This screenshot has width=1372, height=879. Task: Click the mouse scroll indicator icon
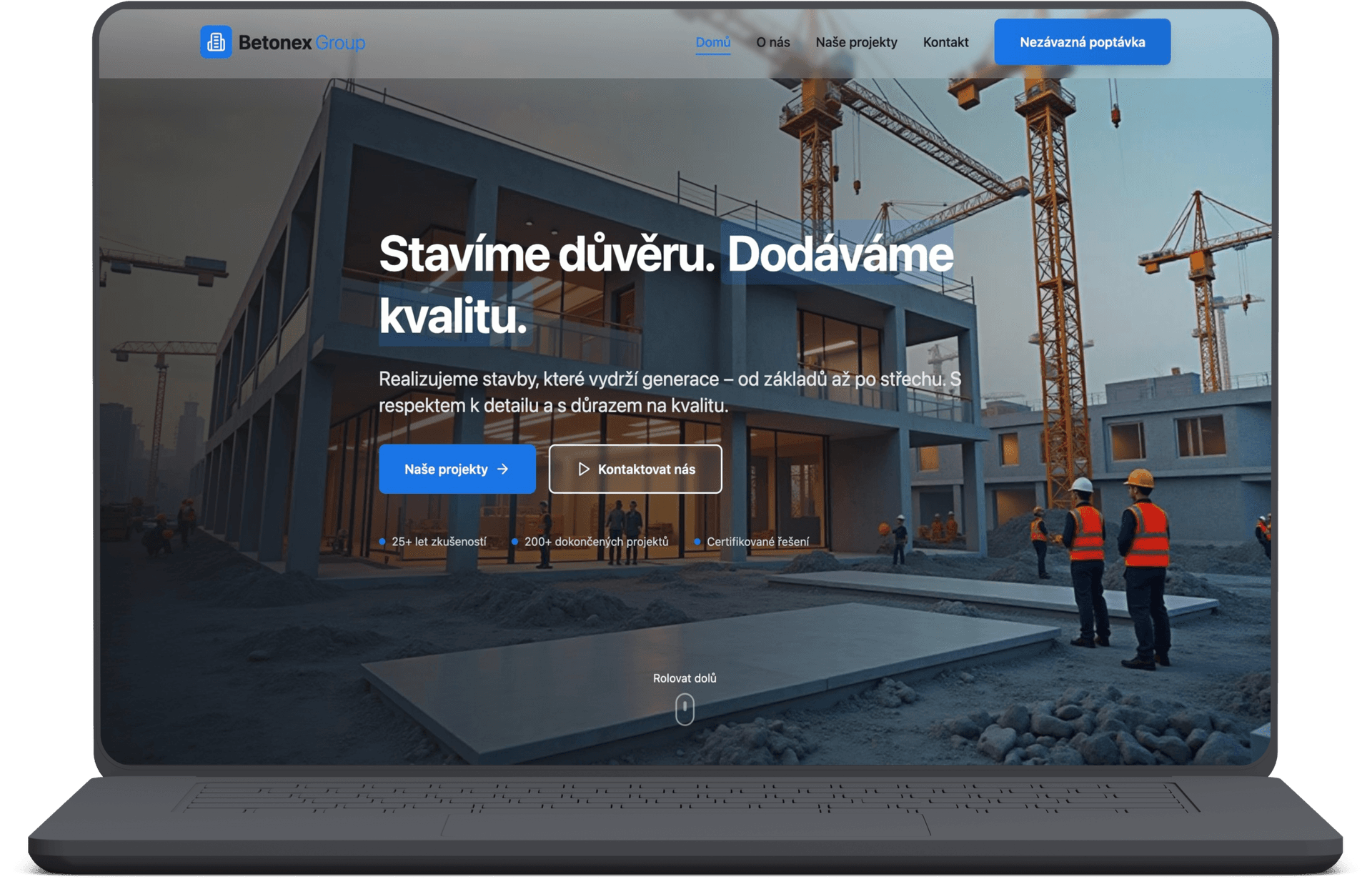click(685, 709)
